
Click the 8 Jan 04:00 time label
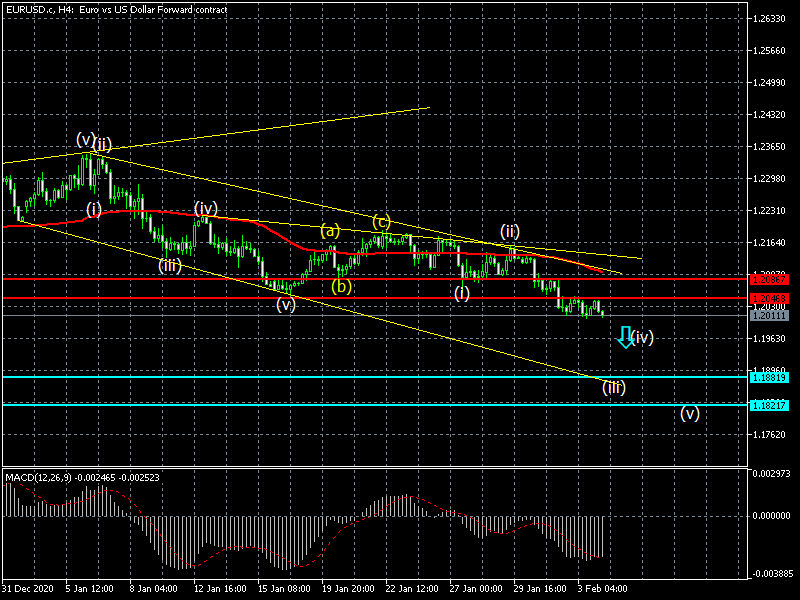click(154, 589)
